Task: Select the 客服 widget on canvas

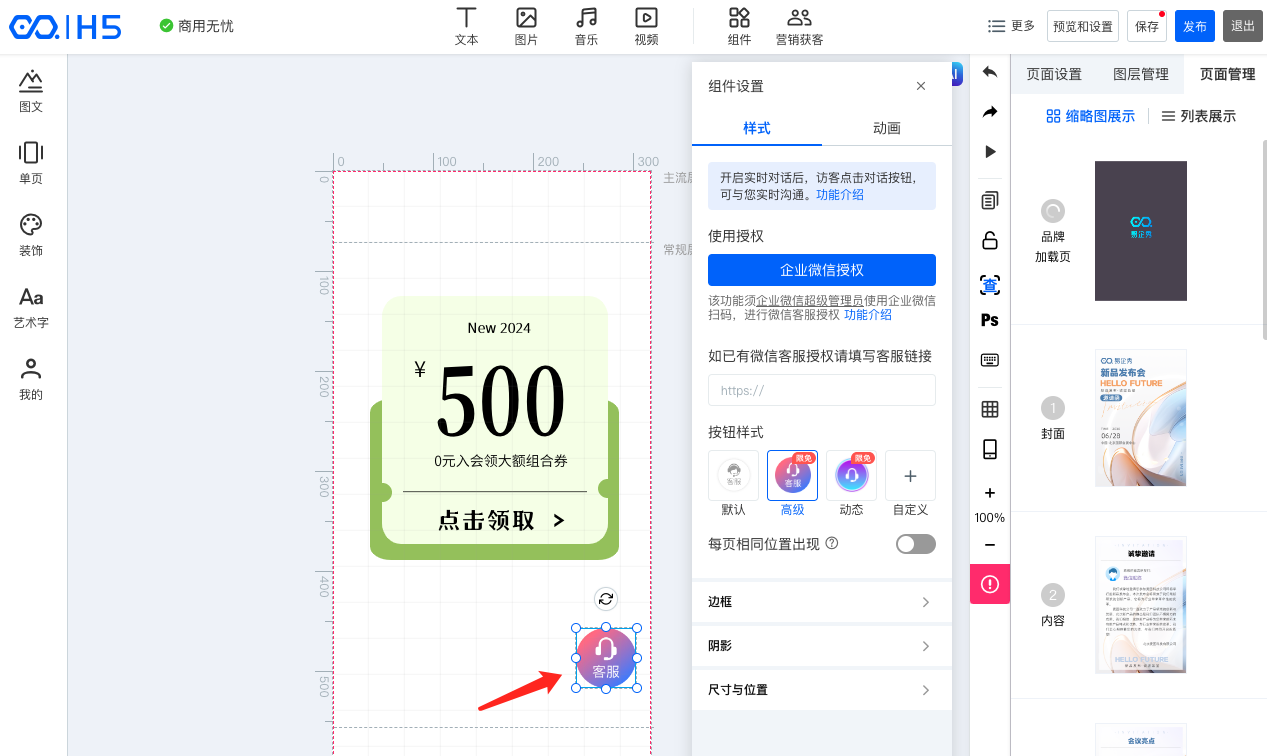Action: pos(606,658)
